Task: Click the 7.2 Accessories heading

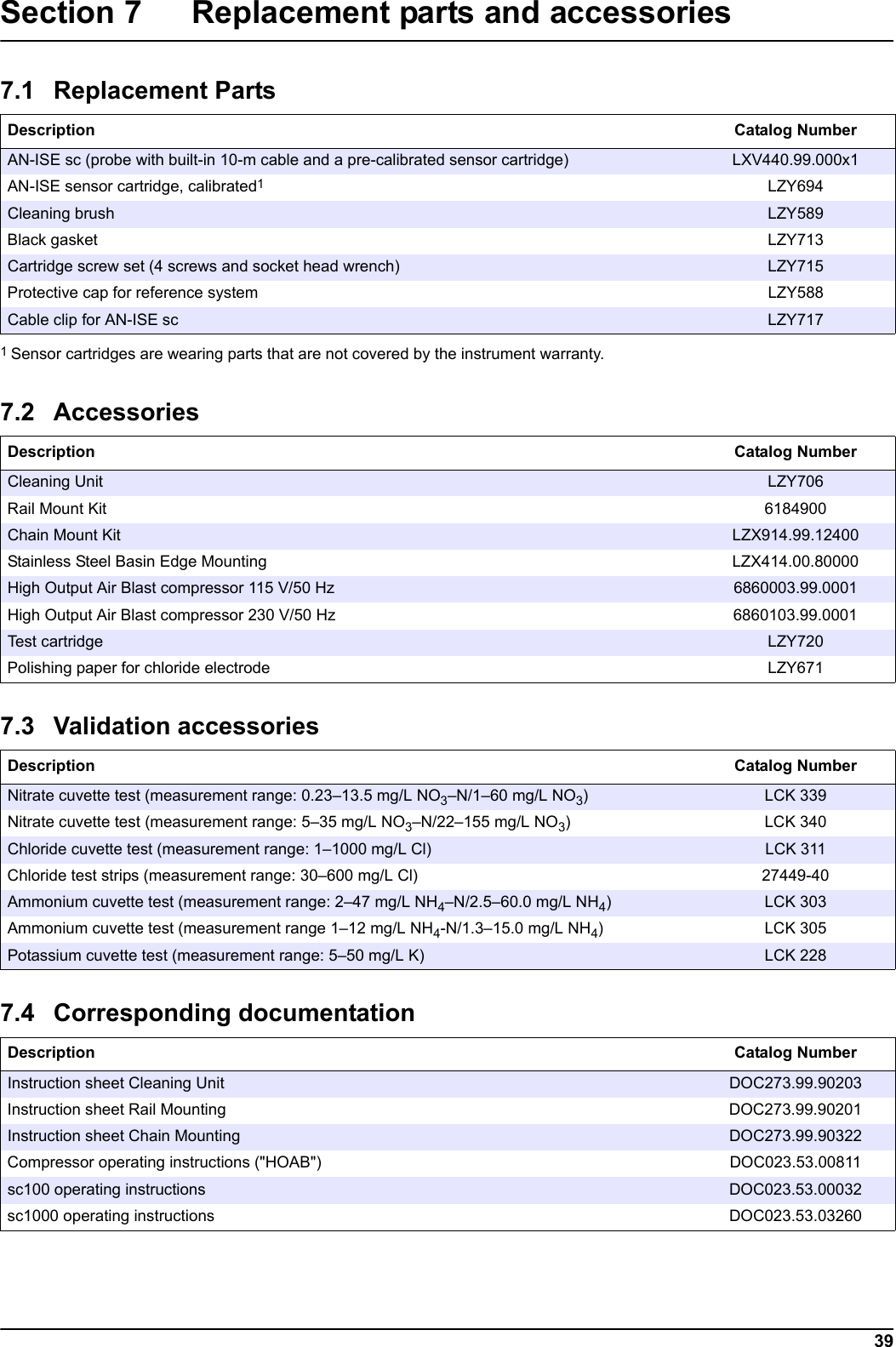Action: pyautogui.click(x=100, y=412)
